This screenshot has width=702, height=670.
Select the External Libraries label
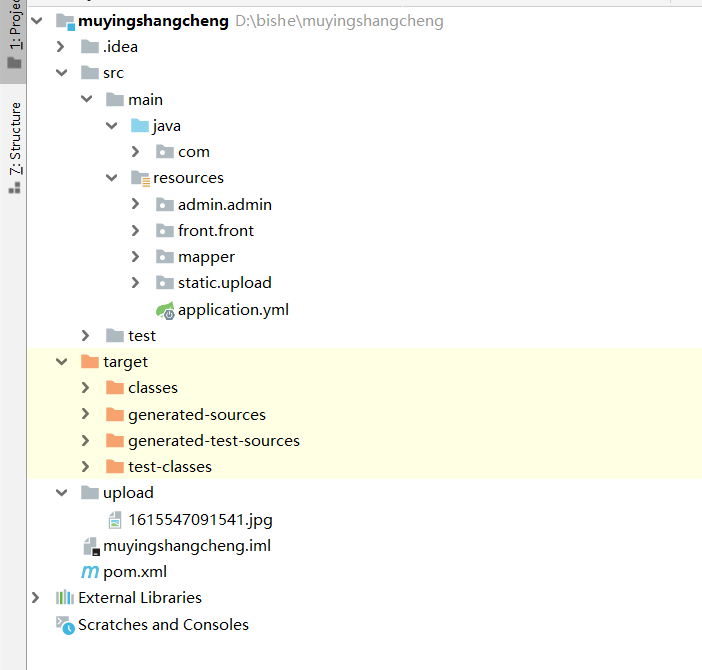[x=140, y=597]
